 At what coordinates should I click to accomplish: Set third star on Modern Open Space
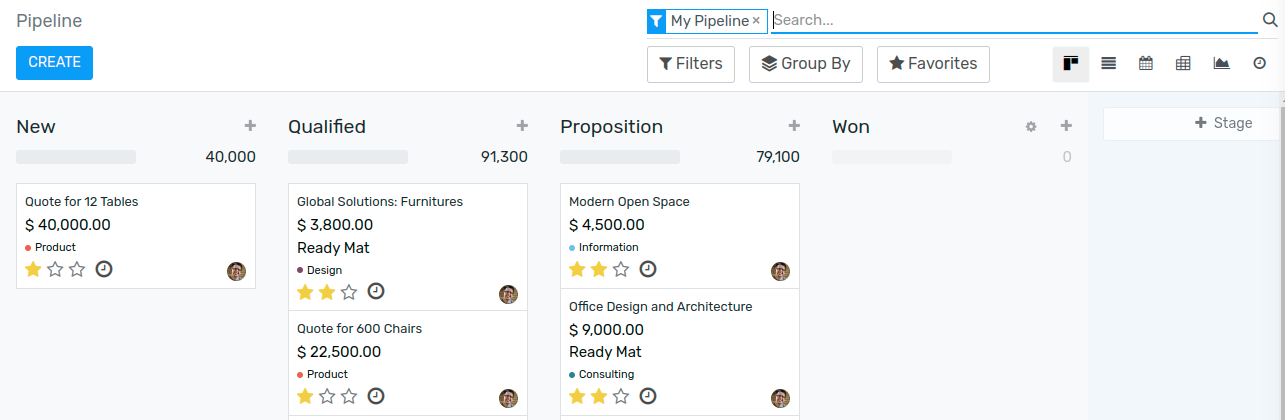pos(621,269)
